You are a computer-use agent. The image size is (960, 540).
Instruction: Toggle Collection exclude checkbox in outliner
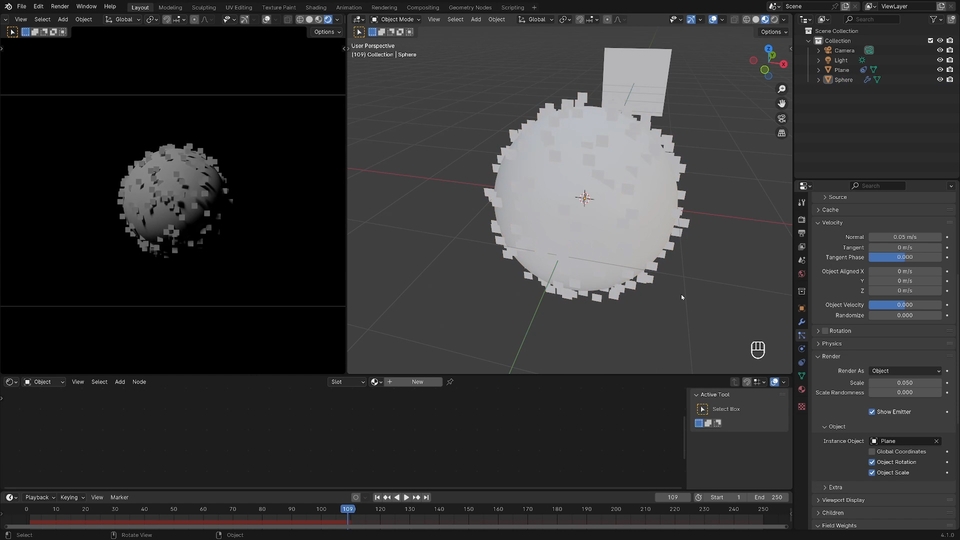coord(930,40)
